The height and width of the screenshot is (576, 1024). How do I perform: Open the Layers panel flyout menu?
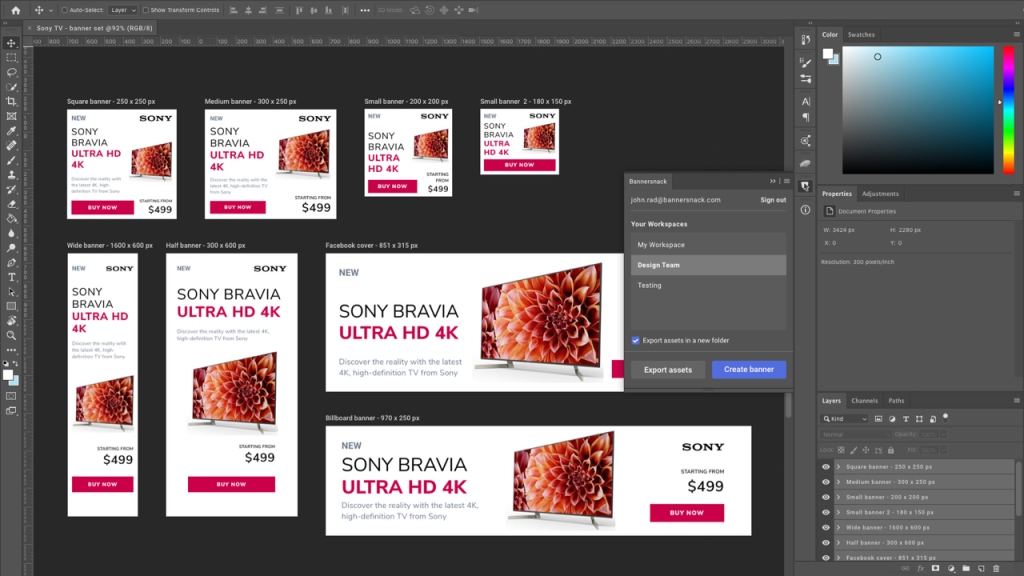(x=1016, y=400)
